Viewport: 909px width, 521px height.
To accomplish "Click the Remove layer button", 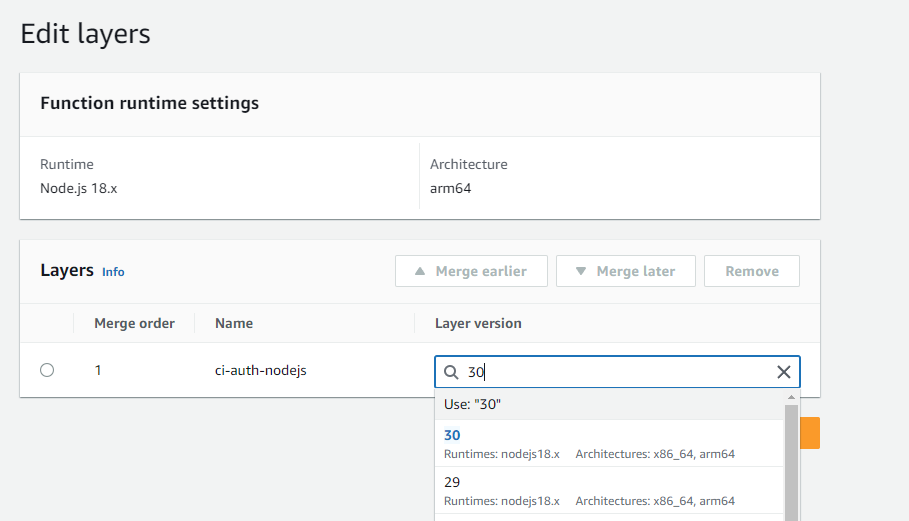I will tap(752, 271).
